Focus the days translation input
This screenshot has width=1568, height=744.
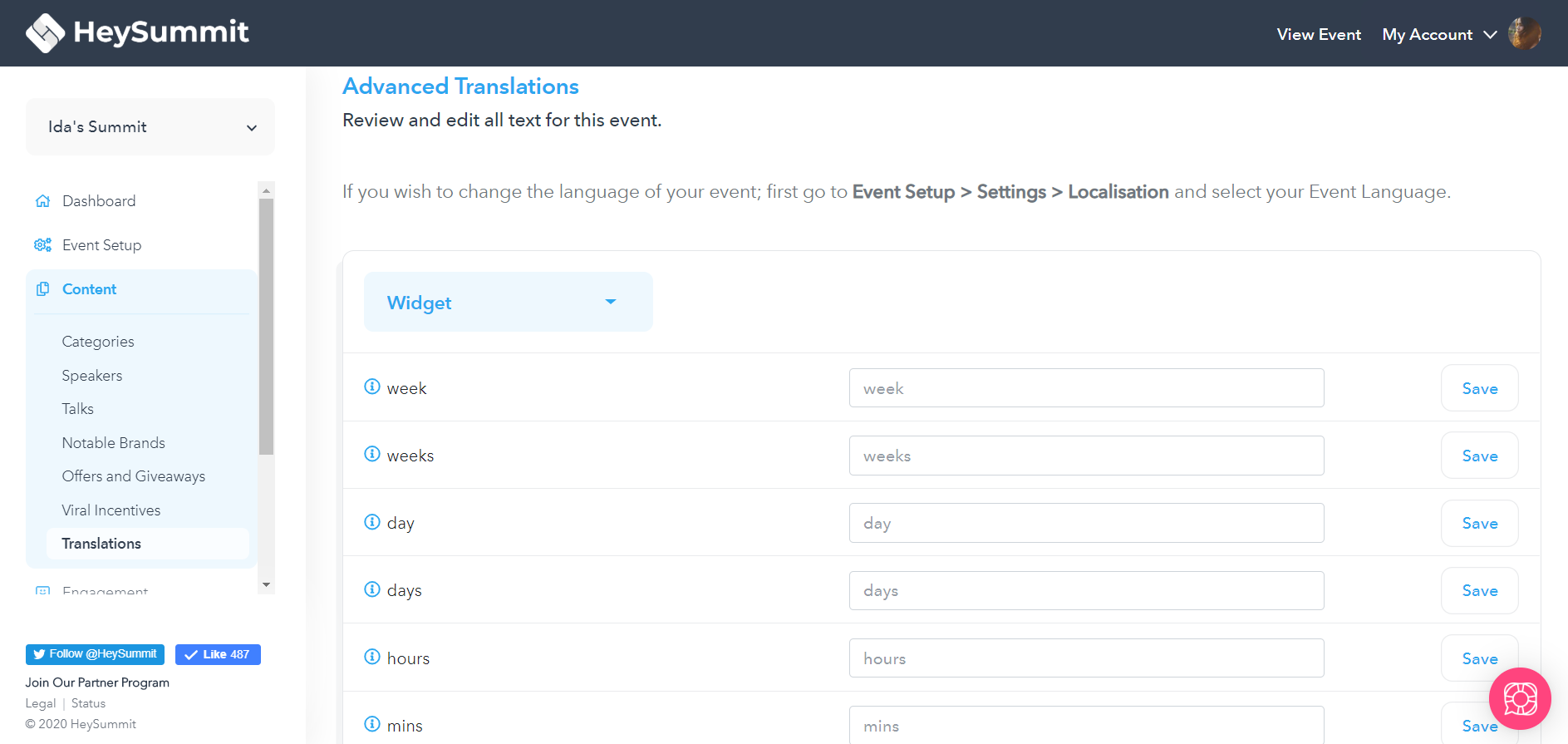1086,590
